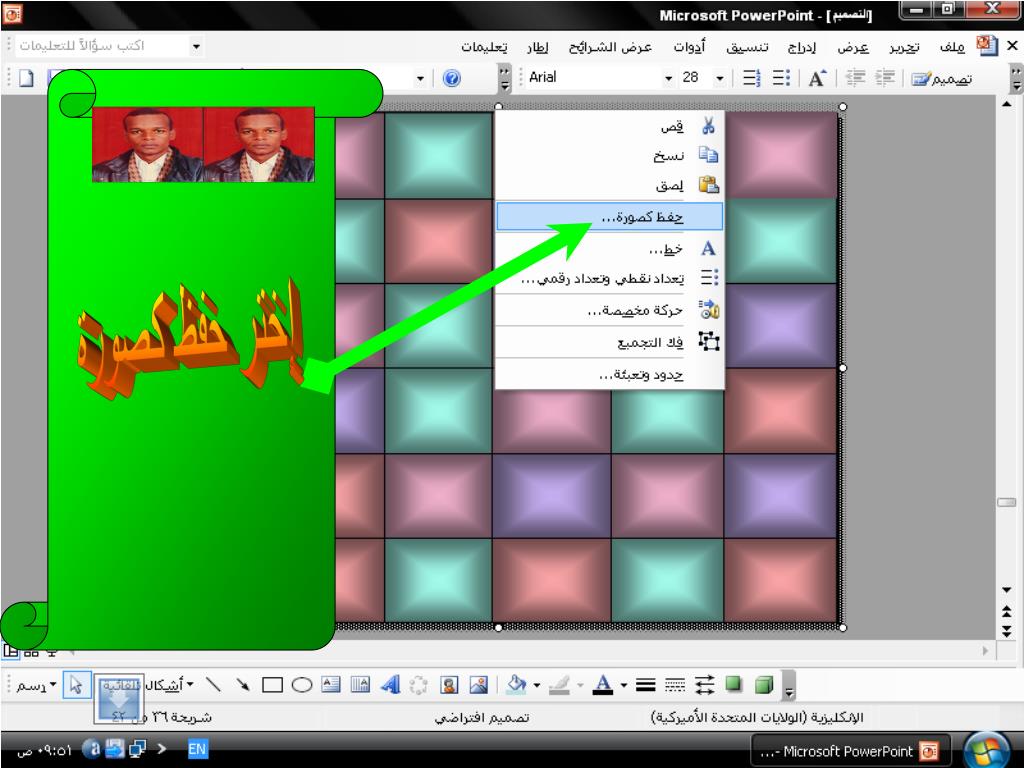Click the Increase Font Size icon

tap(817, 78)
